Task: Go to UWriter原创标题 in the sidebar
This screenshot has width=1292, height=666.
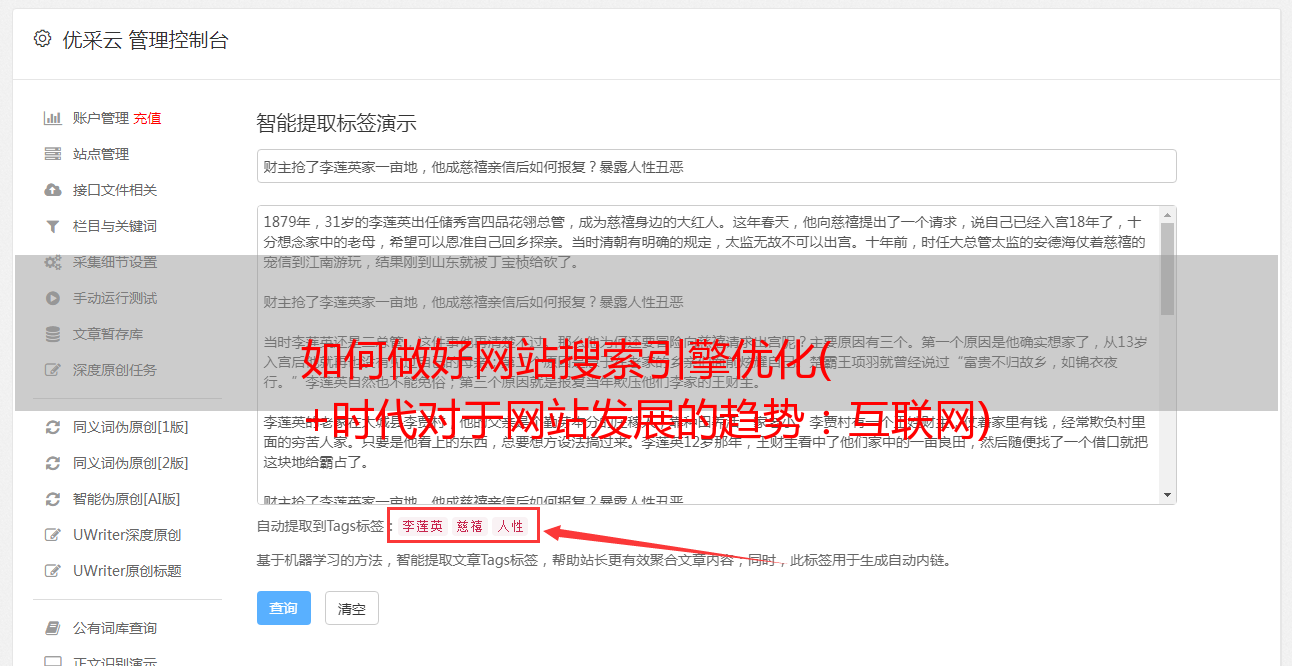Action: pyautogui.click(x=127, y=571)
